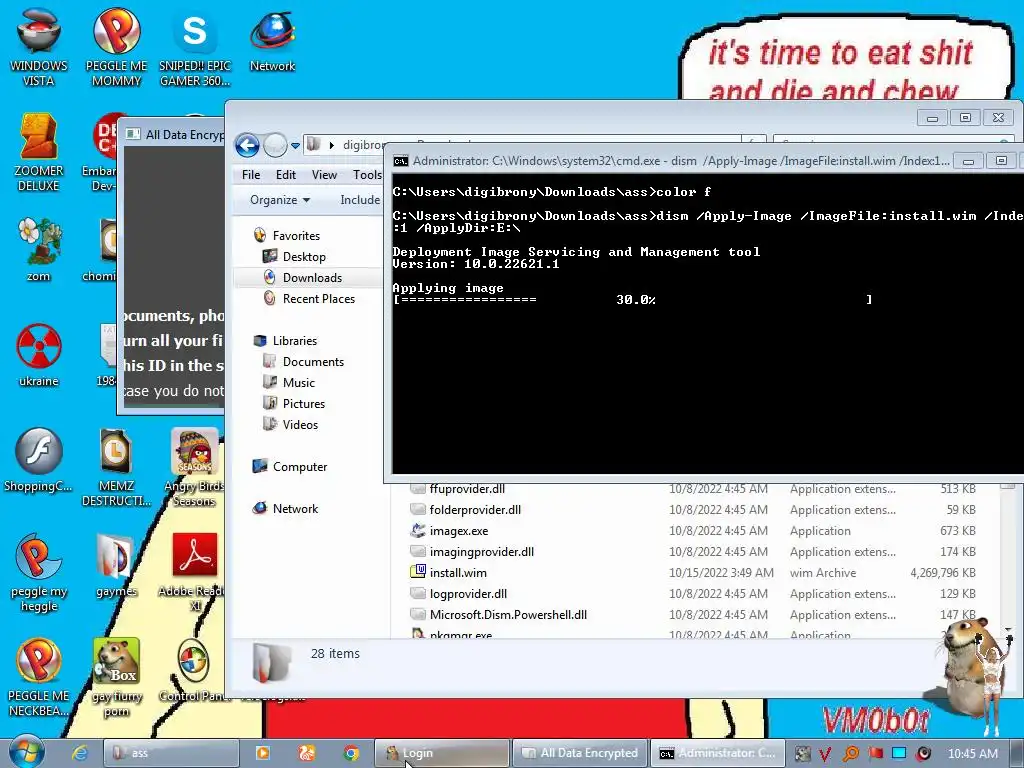Image resolution: width=1024 pixels, height=768 pixels.
Task: Open the Edit menu in Explorer
Action: point(285,174)
